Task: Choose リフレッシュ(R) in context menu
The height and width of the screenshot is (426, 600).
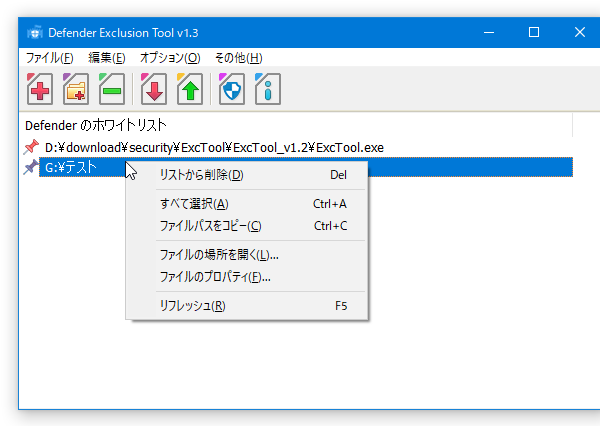Action: tap(247, 306)
